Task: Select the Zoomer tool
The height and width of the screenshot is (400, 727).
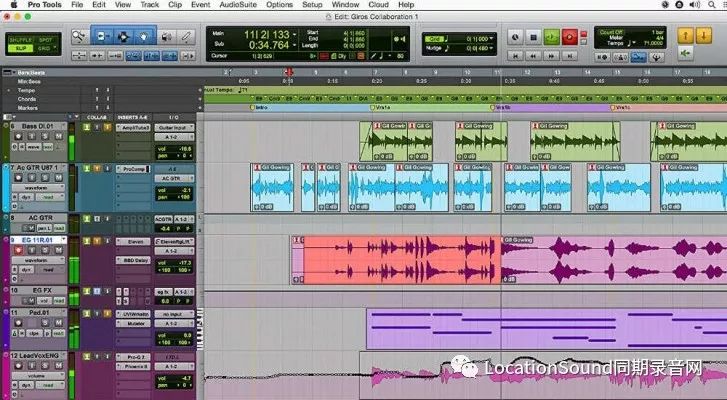Action: [80, 36]
